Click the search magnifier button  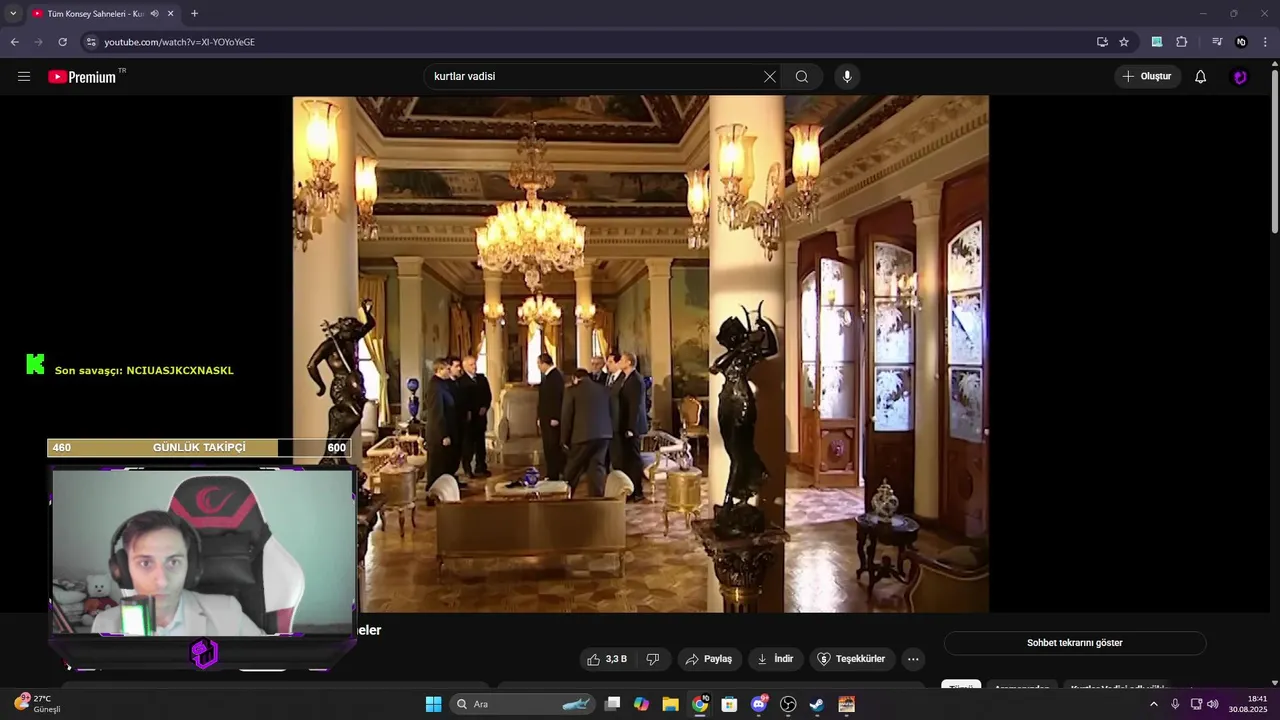[802, 77]
